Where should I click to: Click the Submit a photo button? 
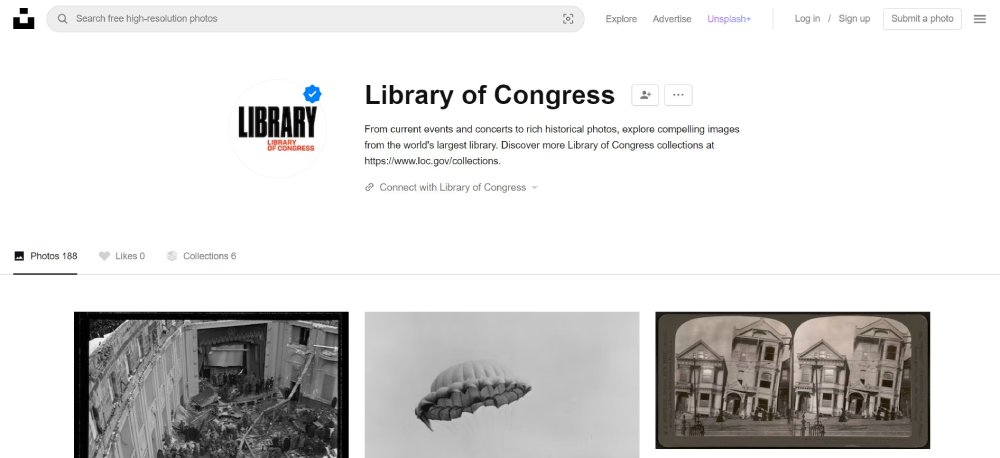click(x=922, y=18)
